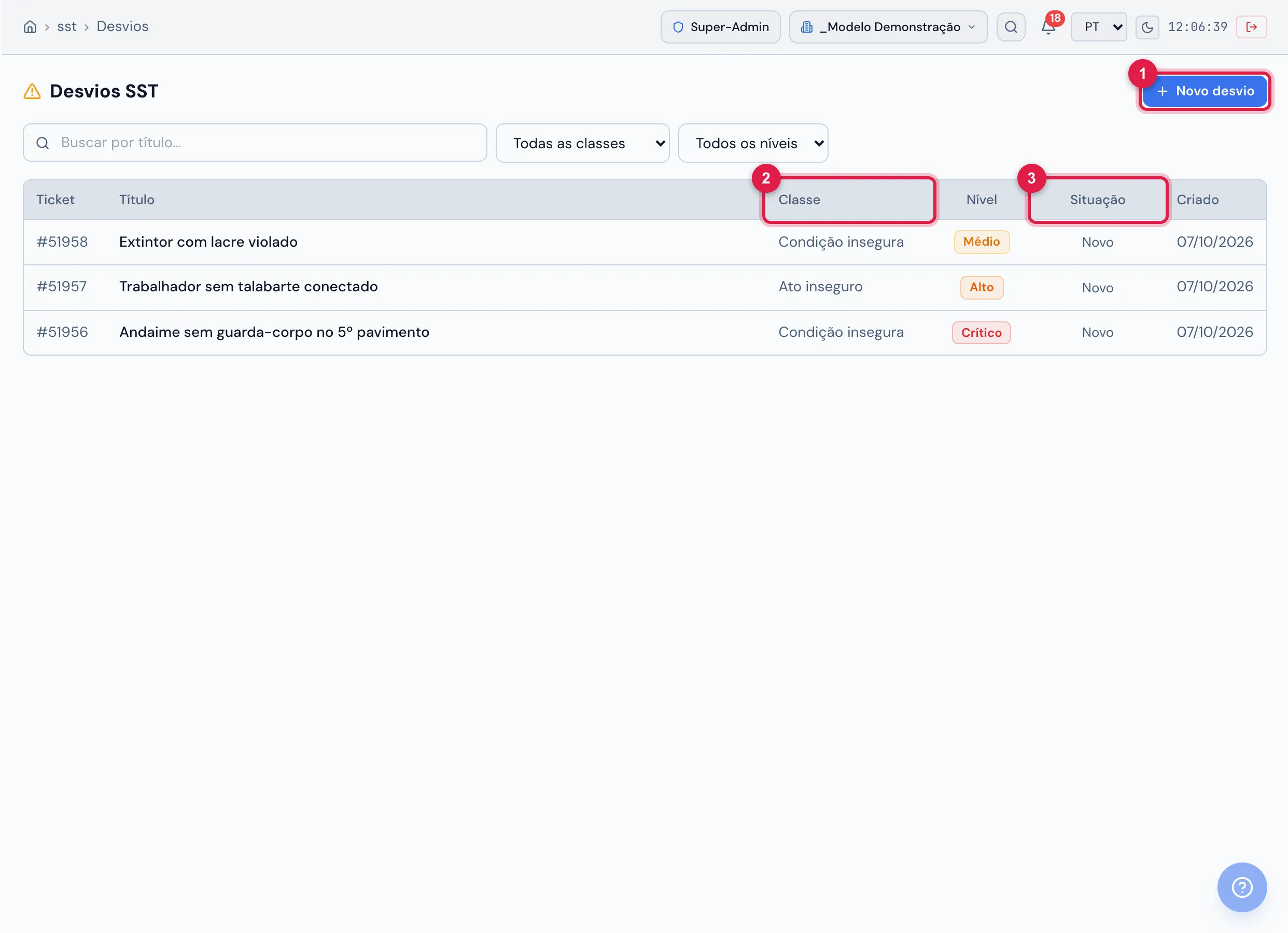Click the Título column header
The height and width of the screenshot is (933, 1288).
(137, 200)
